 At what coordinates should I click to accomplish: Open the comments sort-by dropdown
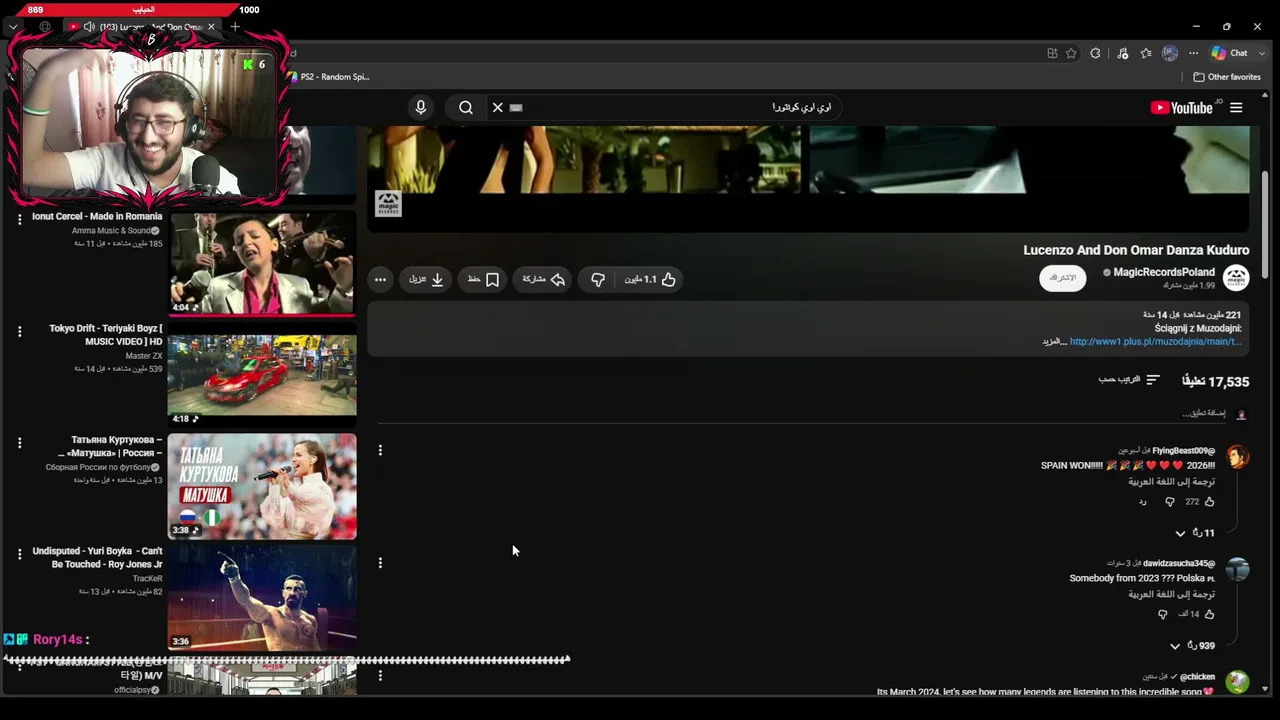click(x=1129, y=380)
